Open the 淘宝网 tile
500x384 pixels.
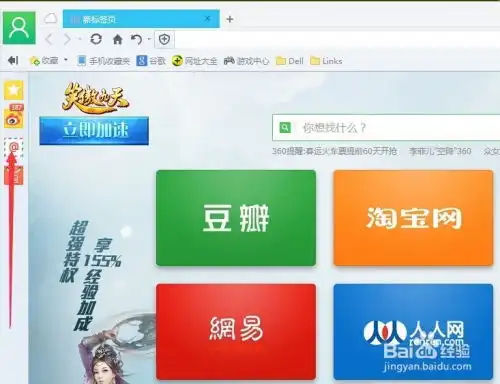[413, 218]
